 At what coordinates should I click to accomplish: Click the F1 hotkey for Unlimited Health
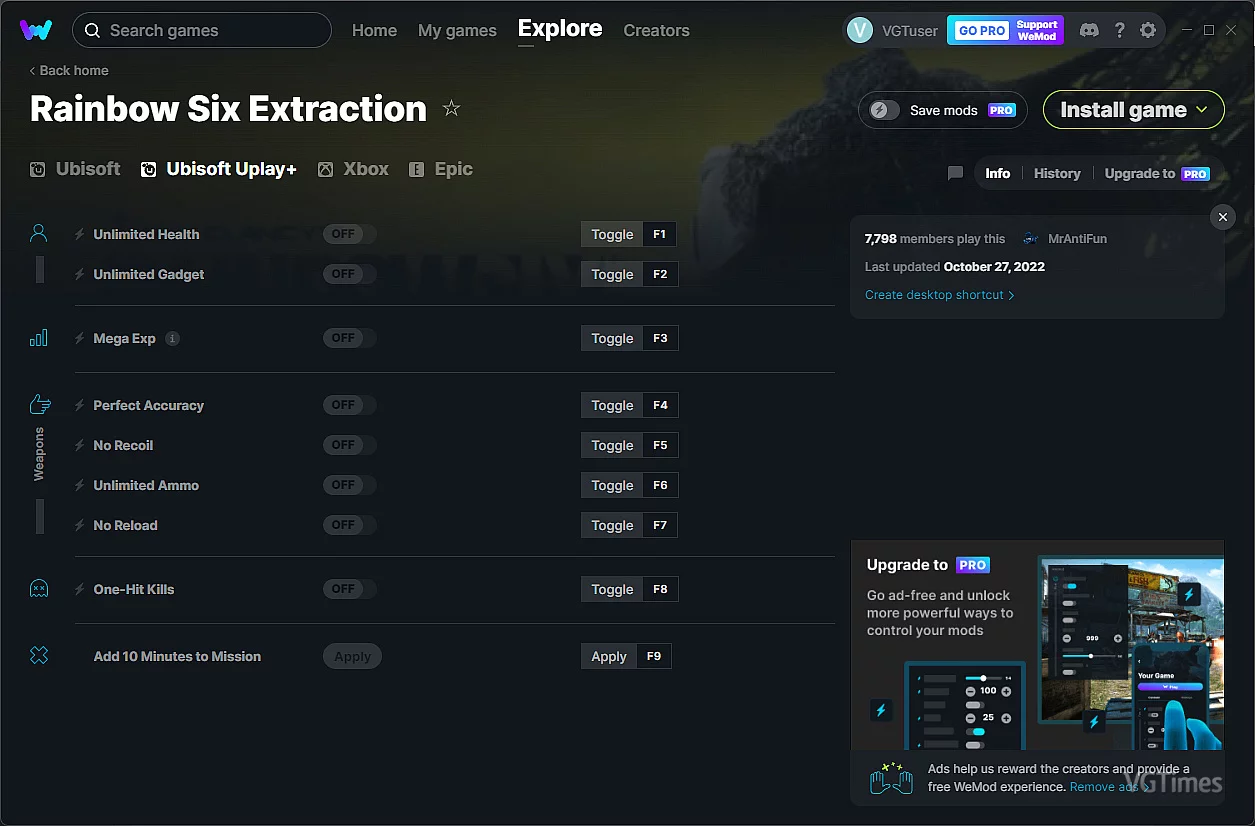[660, 234]
